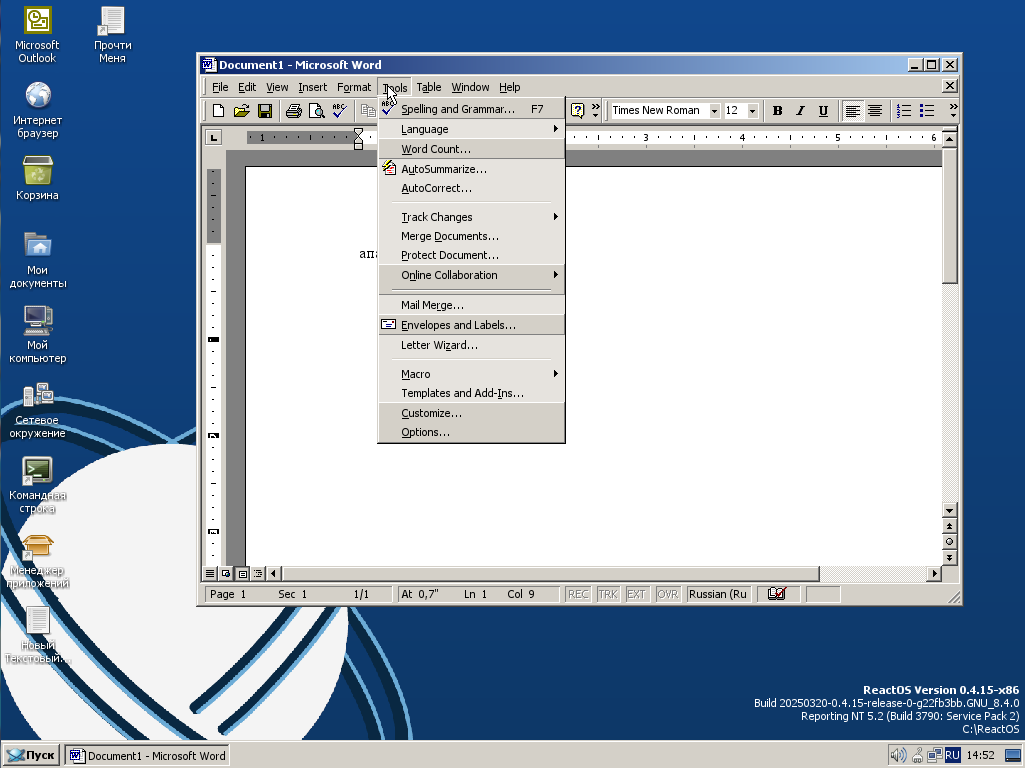Save document with the floppy disk icon
1025x768 pixels.
pyautogui.click(x=265, y=111)
